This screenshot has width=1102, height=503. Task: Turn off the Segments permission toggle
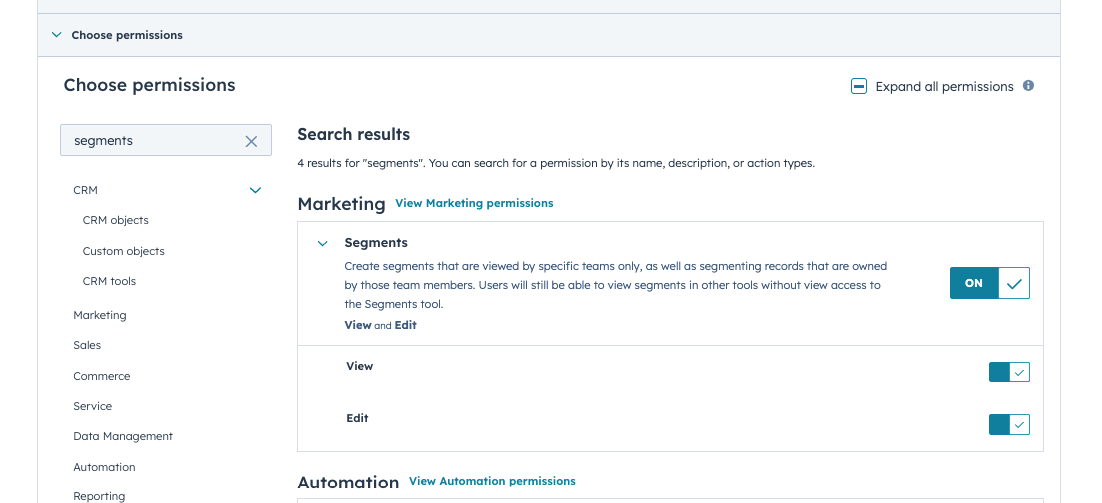tap(989, 283)
